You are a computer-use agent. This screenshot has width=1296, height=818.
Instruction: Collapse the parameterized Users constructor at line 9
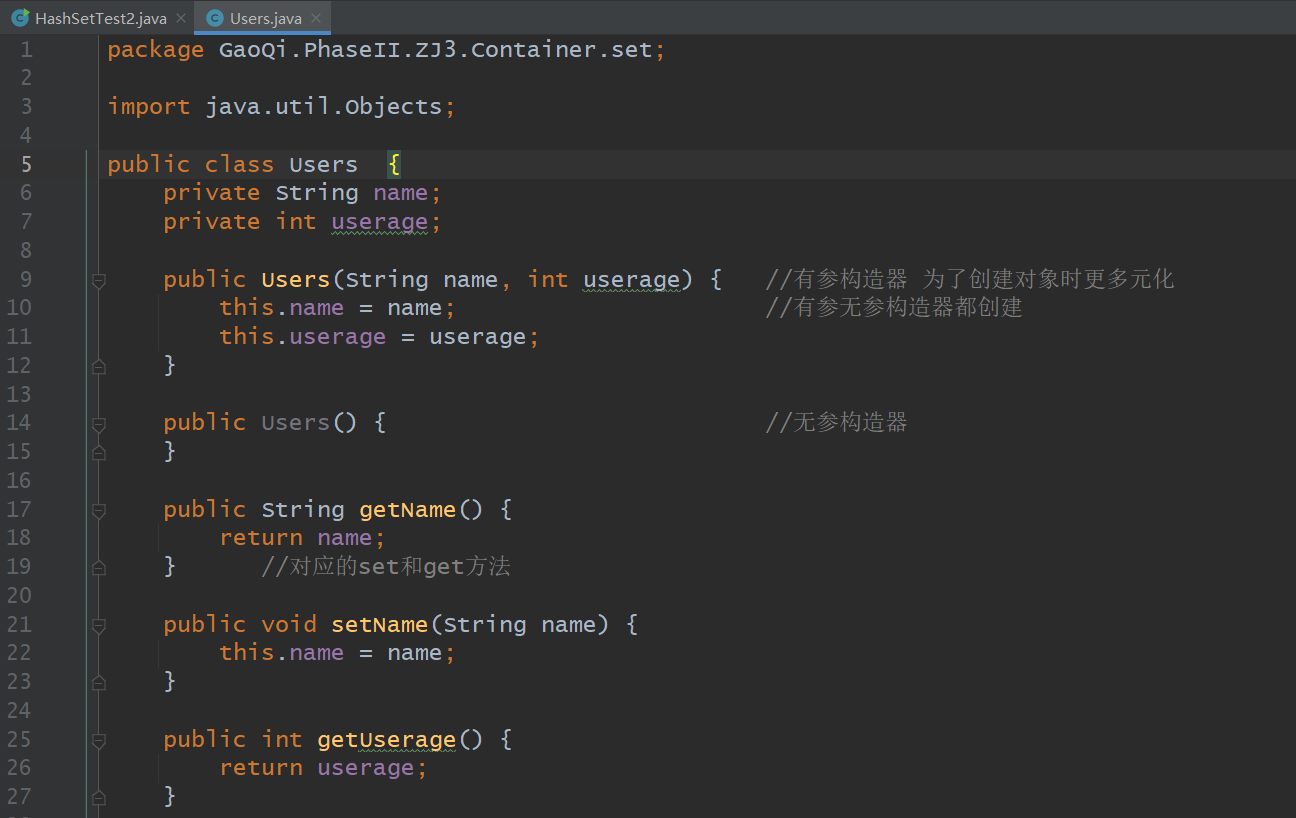[98, 281]
